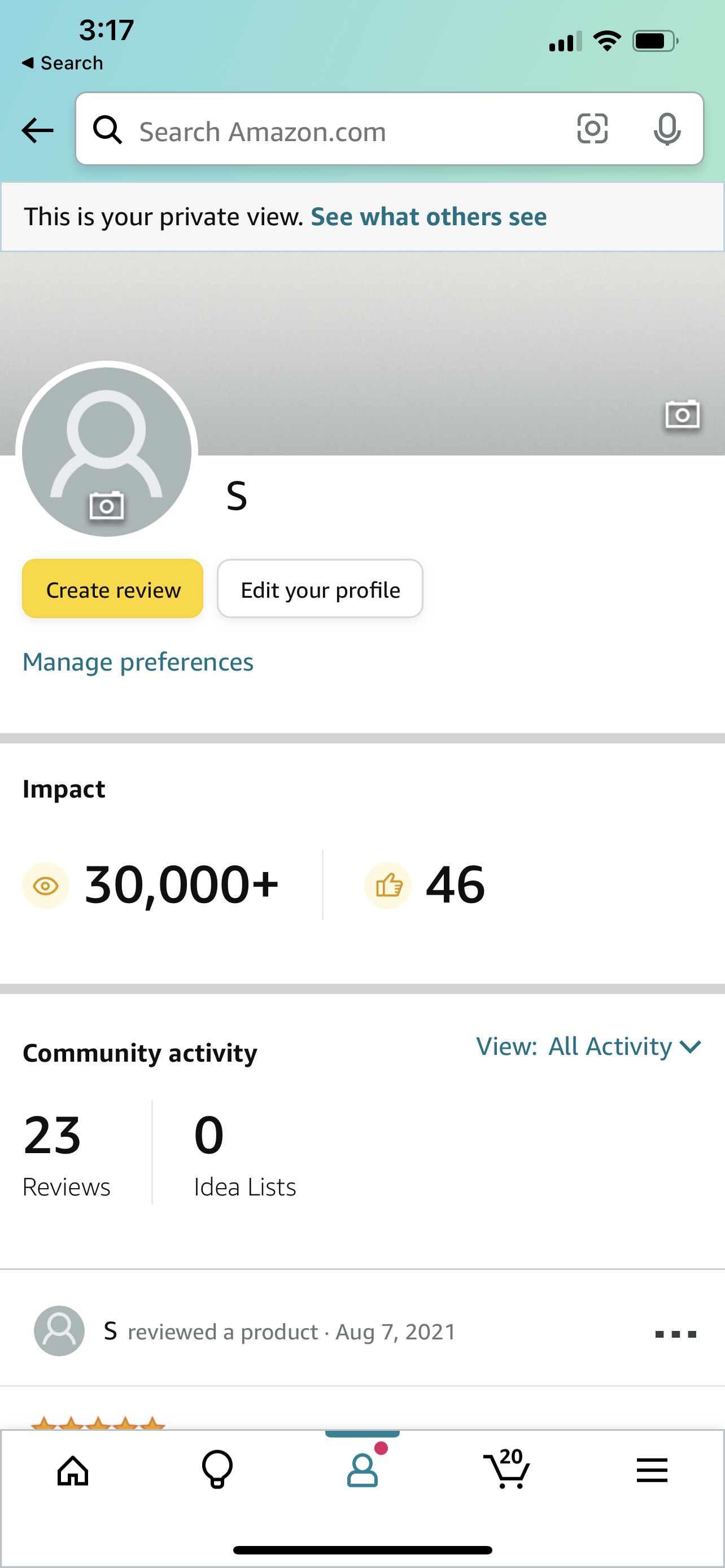Click Edit your profile button
The height and width of the screenshot is (1568, 725).
tap(320, 589)
